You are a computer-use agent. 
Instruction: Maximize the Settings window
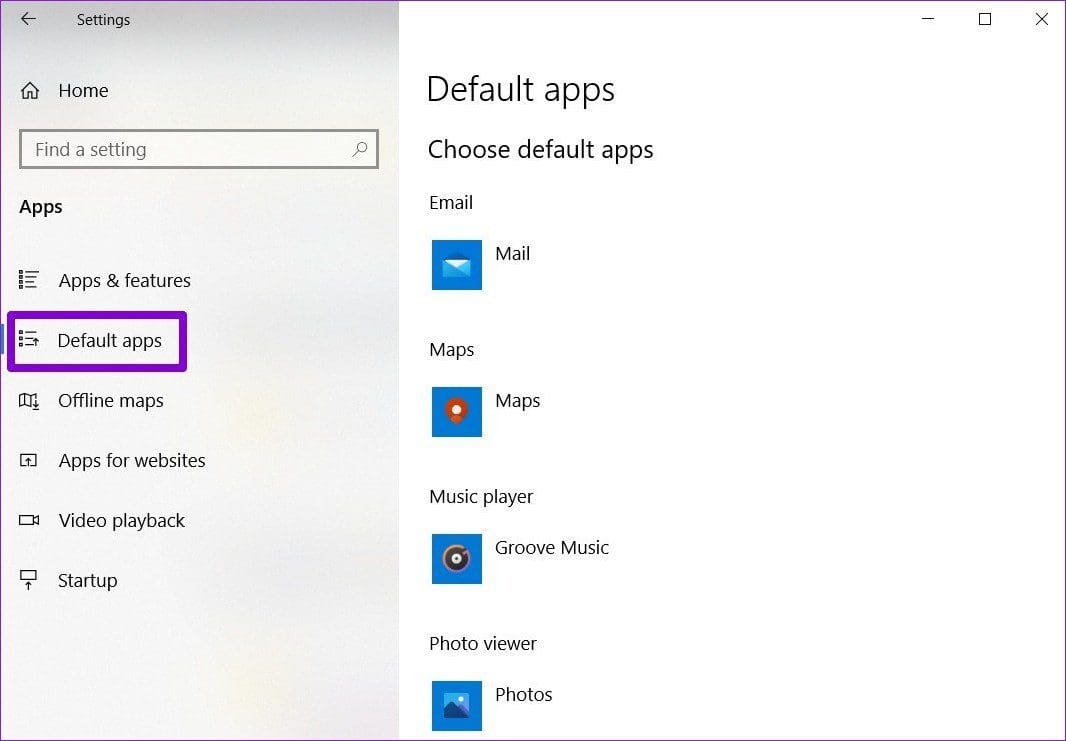tap(984, 19)
